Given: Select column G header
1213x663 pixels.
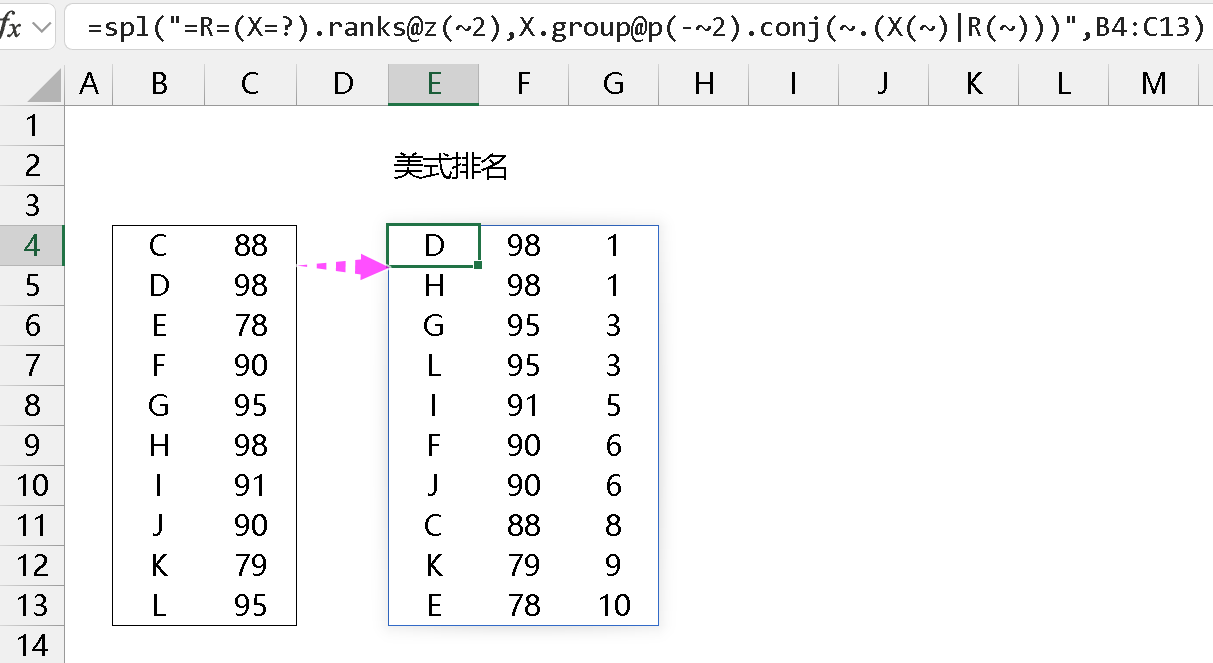Looking at the screenshot, I should [x=613, y=85].
